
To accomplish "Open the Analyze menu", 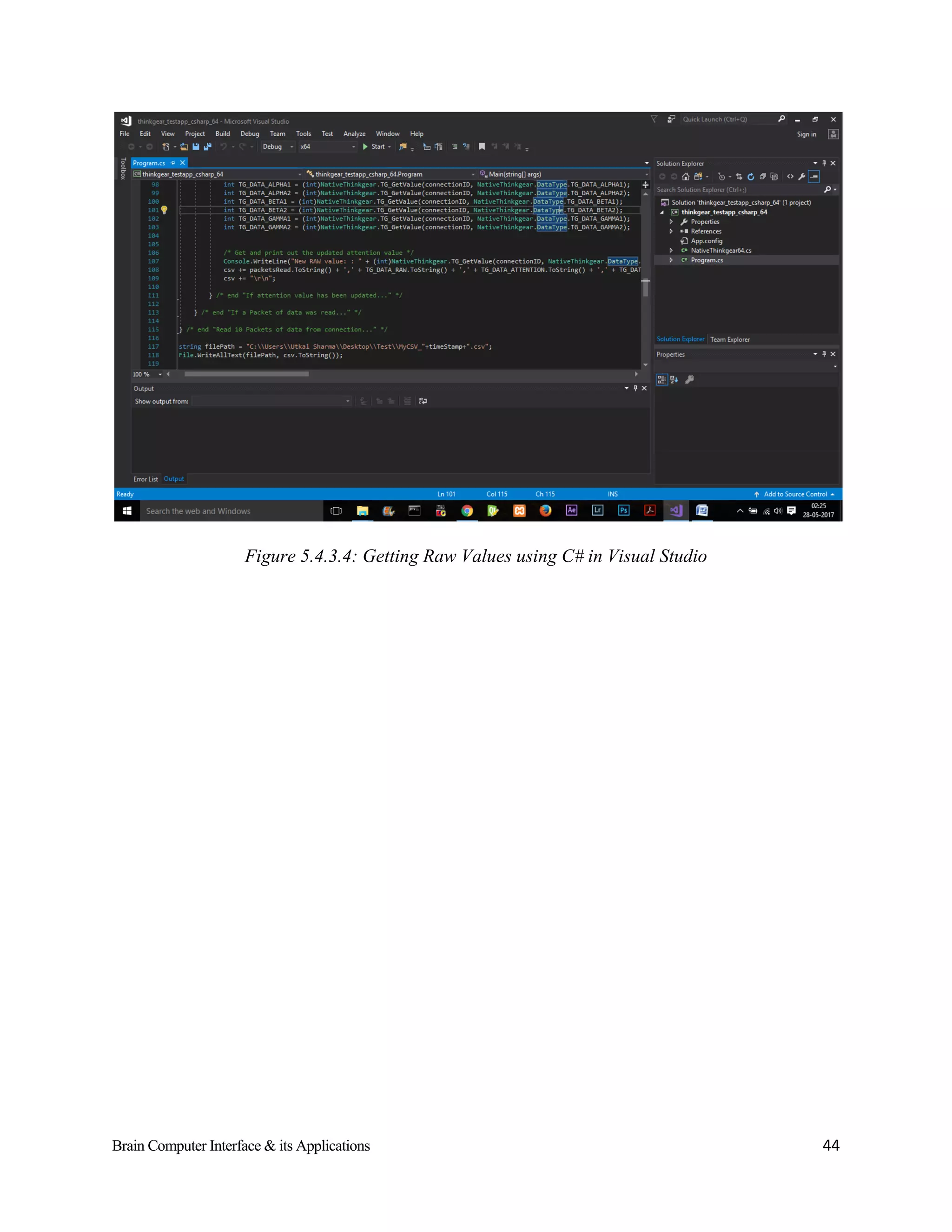I will coord(354,134).
